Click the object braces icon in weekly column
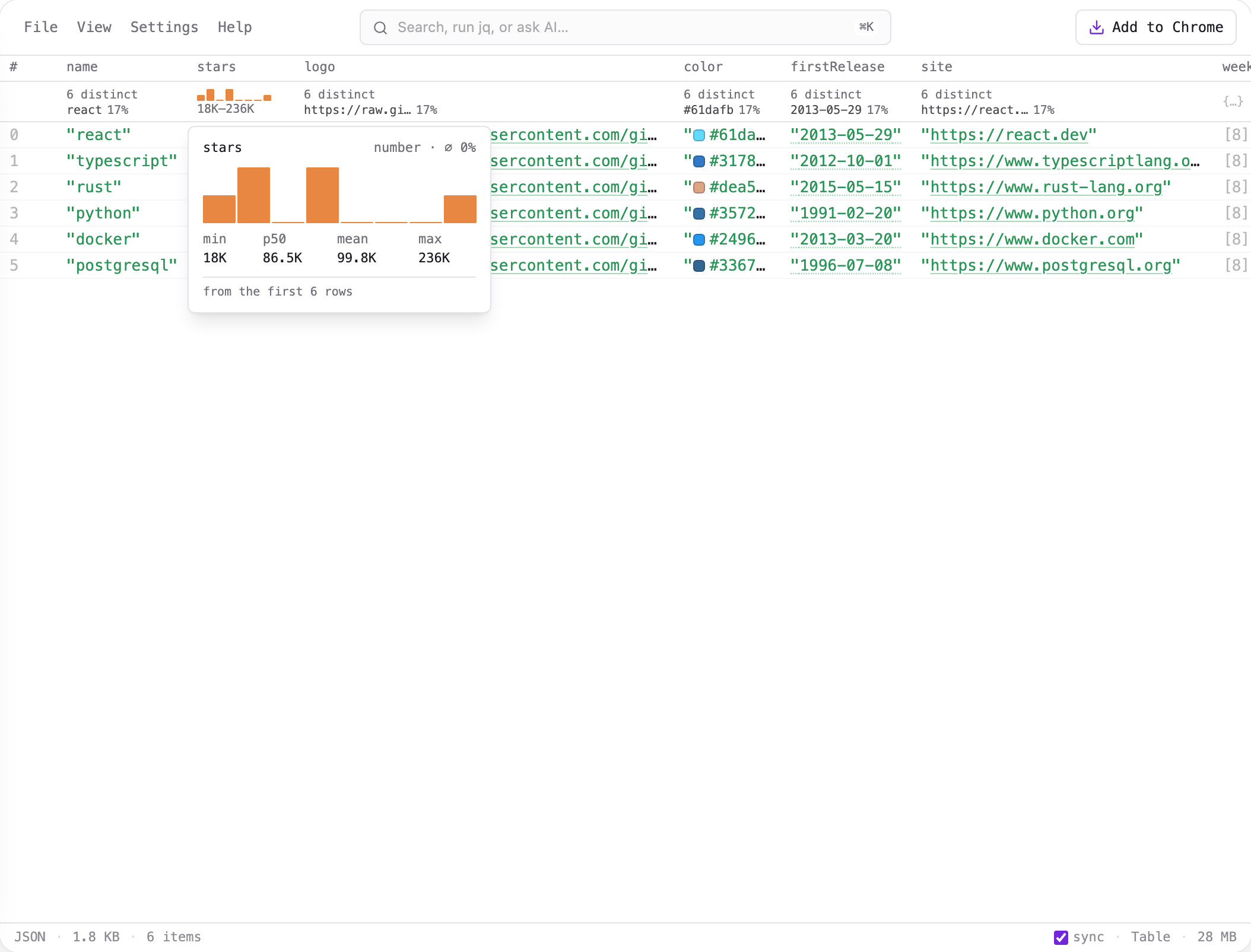 1233,101
